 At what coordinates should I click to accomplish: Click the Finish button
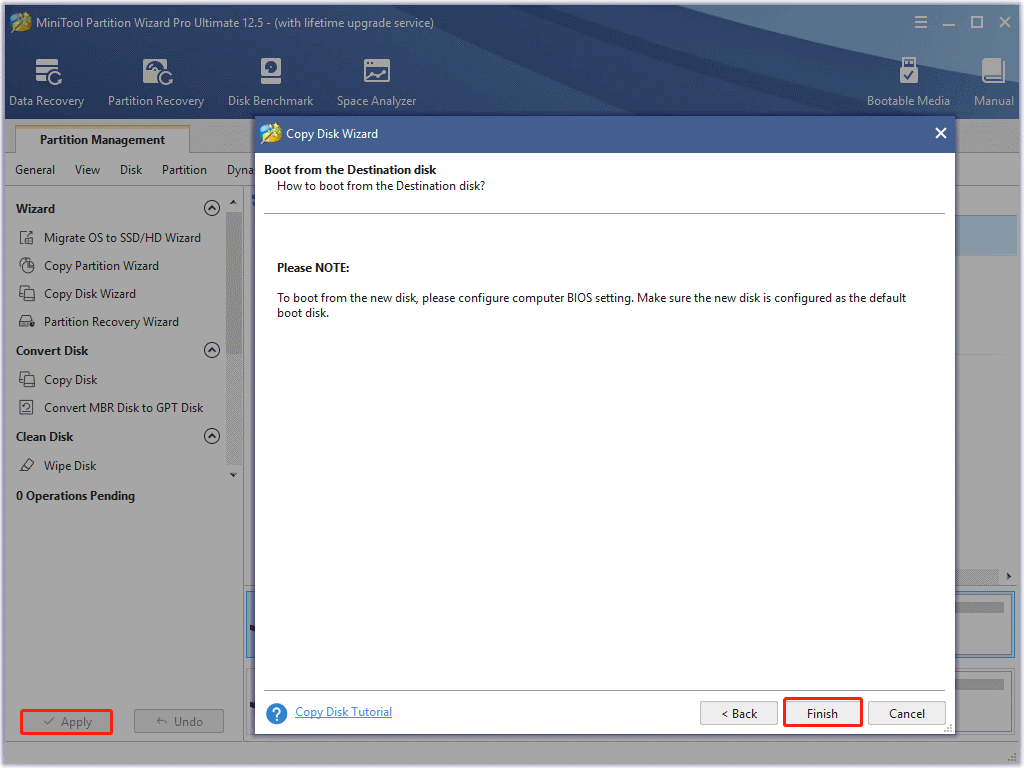[x=822, y=714]
